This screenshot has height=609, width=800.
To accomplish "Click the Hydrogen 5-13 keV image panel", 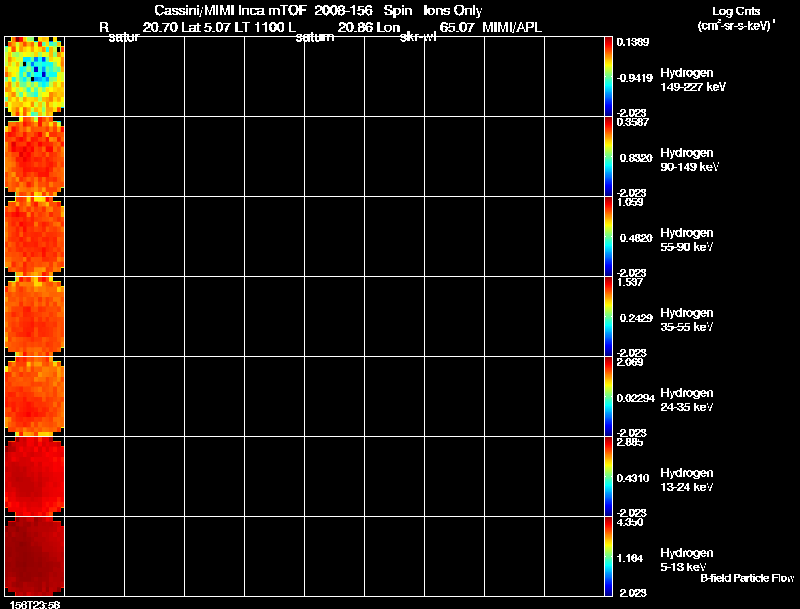I will (x=35, y=556).
